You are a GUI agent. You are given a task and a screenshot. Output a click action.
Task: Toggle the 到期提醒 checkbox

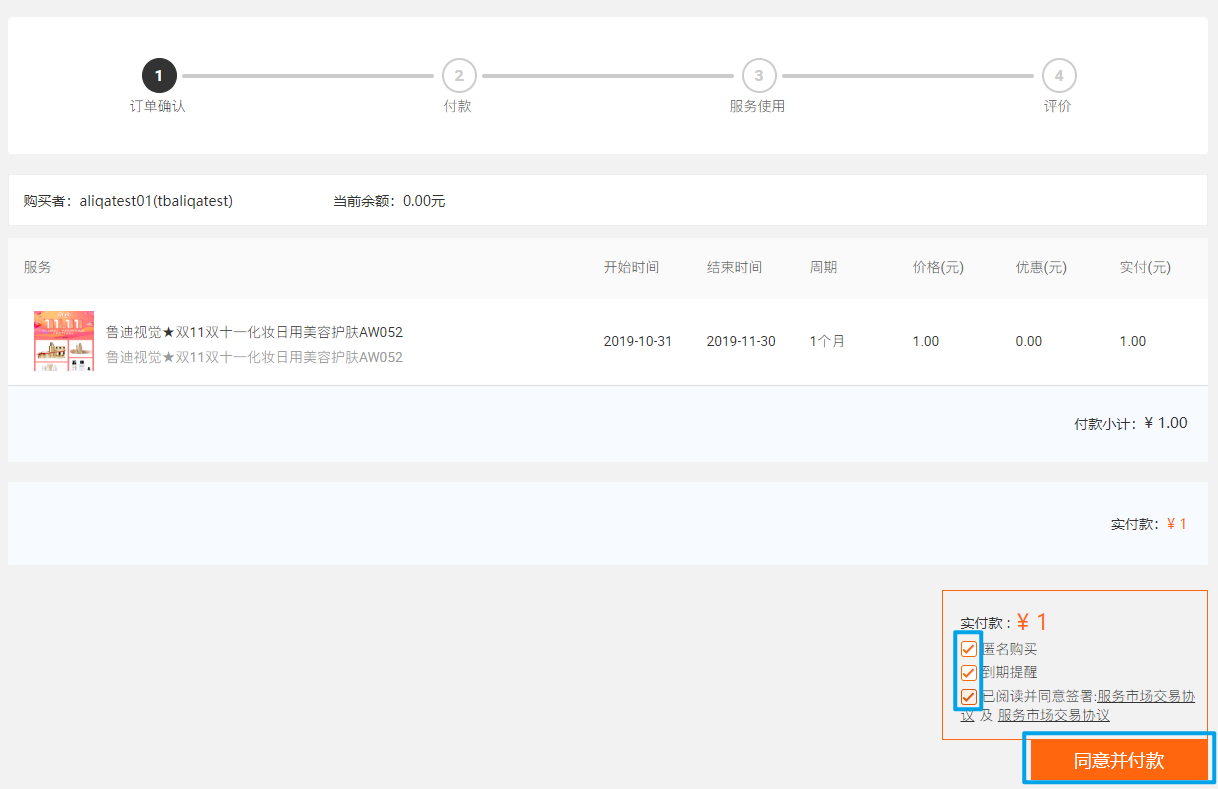pos(969,673)
